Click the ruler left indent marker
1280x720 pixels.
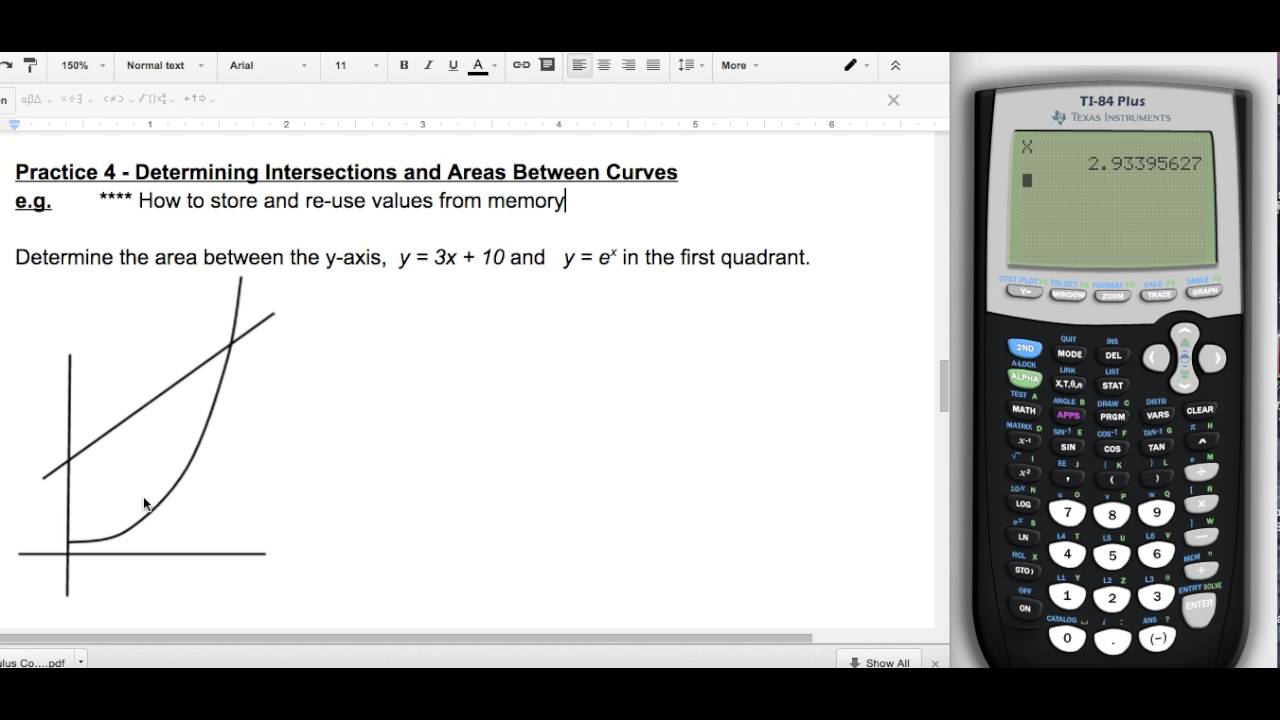[x=14, y=125]
